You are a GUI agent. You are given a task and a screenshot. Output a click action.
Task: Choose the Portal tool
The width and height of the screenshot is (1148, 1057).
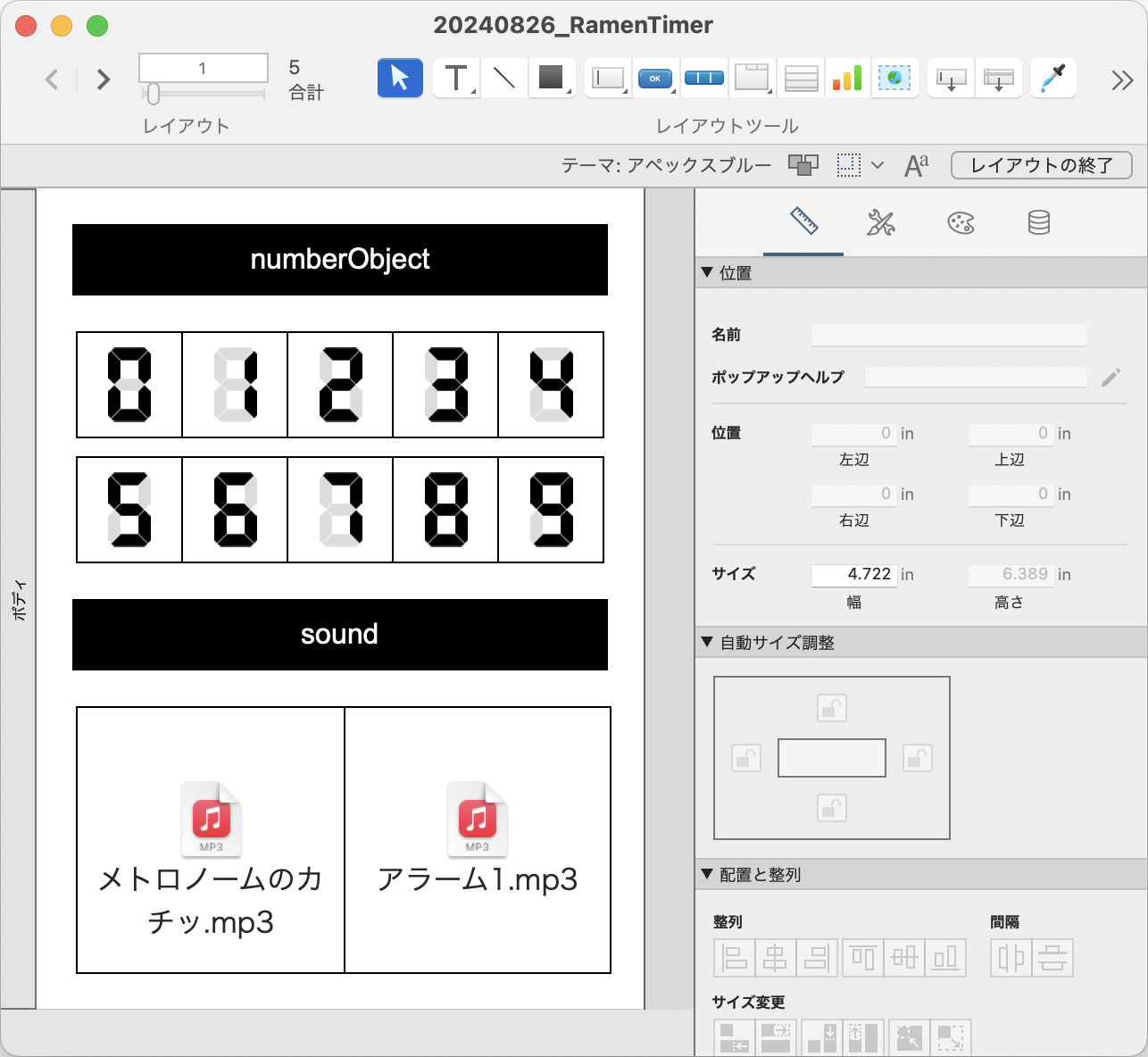801,79
